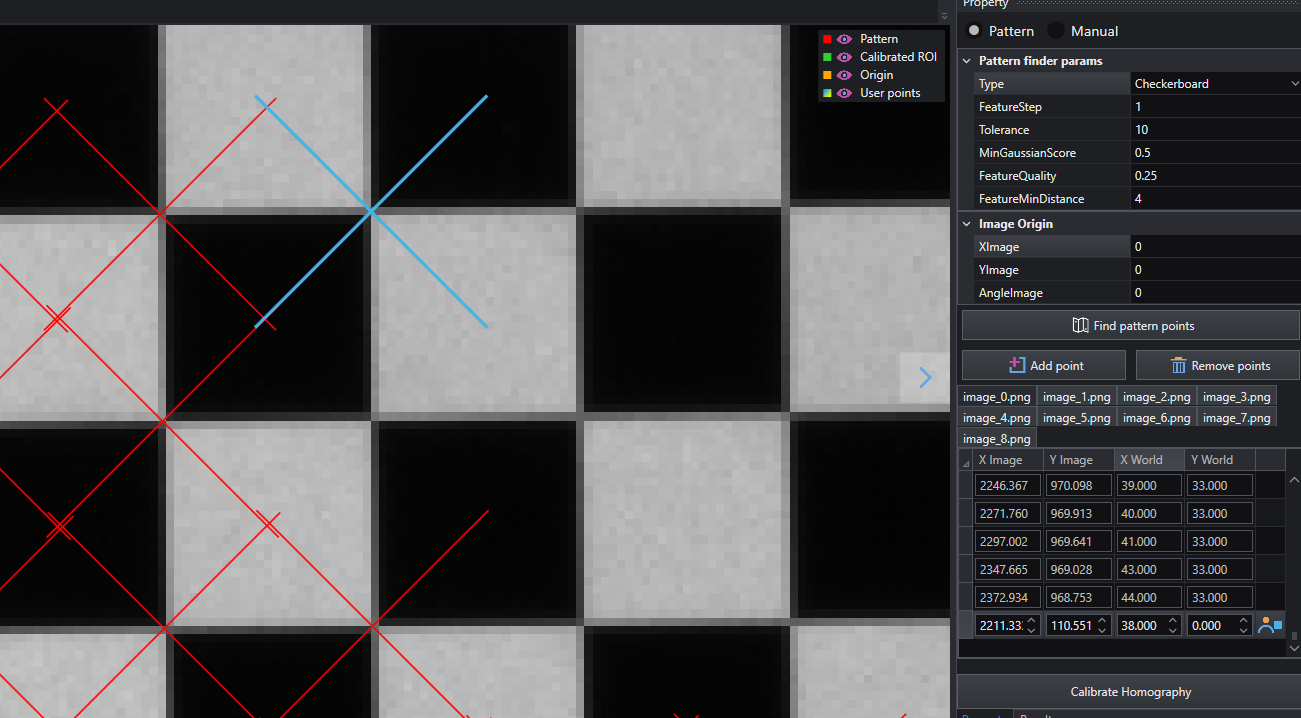This screenshot has width=1301, height=718.
Task: Toggle visibility eye for Calibrated ROI overlay
Action: [x=844, y=57]
